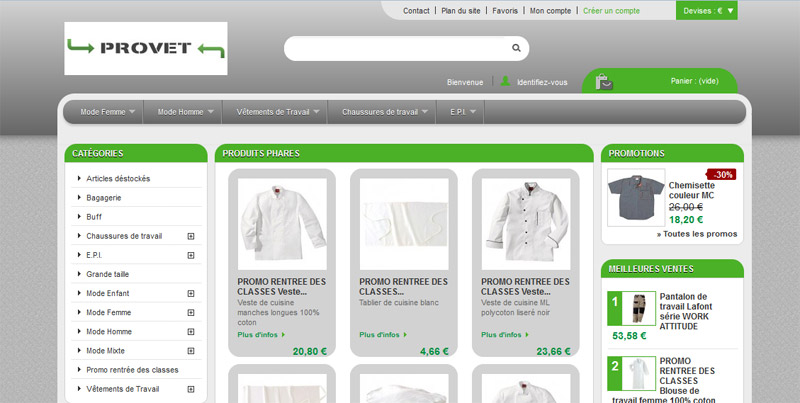The height and width of the screenshot is (403, 800).
Task: Click Créer un compte link
Action: pos(611,11)
